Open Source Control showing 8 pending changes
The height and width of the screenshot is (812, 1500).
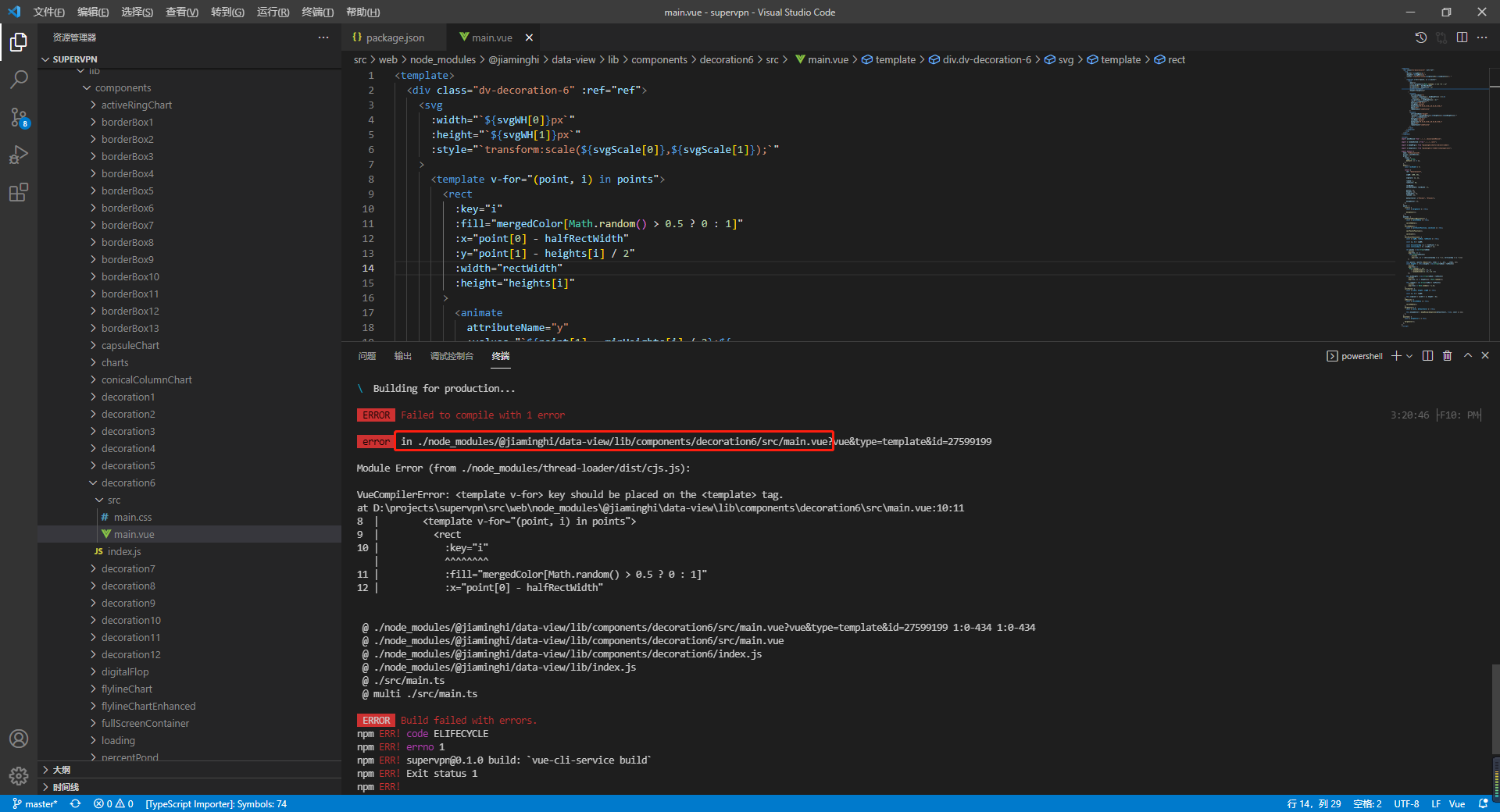pyautogui.click(x=19, y=117)
